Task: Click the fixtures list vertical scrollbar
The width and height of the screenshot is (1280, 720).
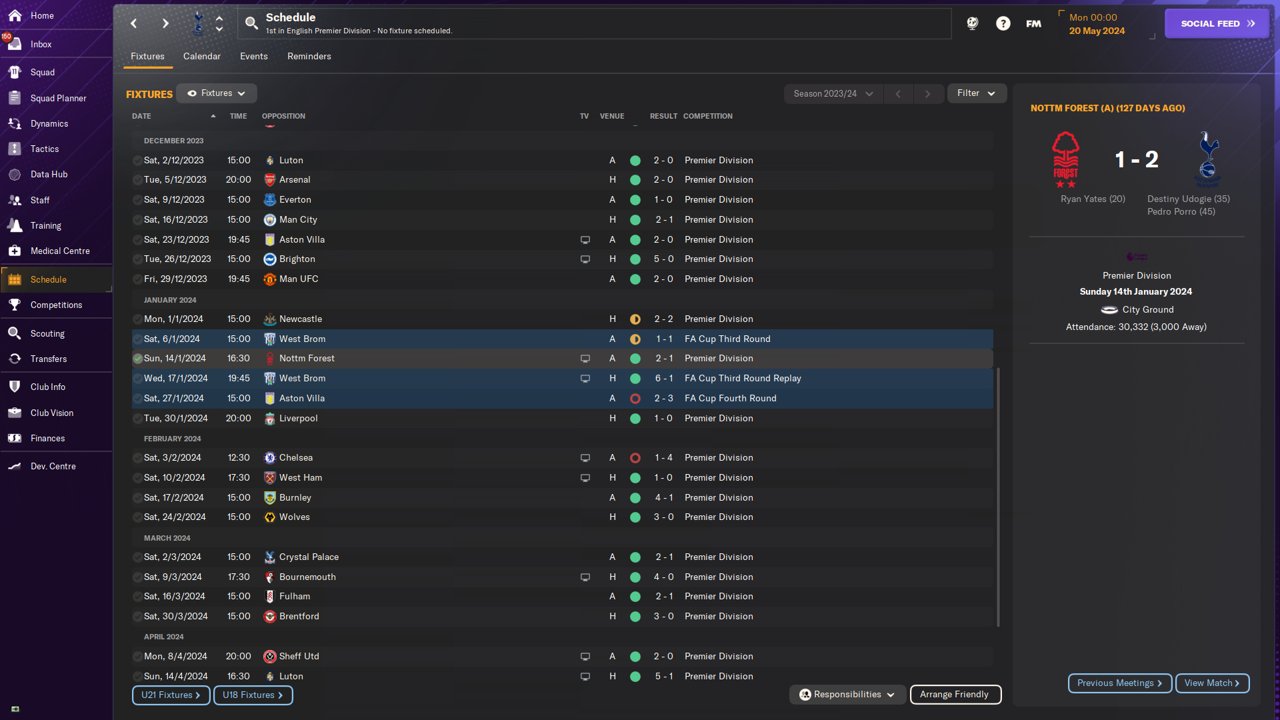Action: (998, 495)
